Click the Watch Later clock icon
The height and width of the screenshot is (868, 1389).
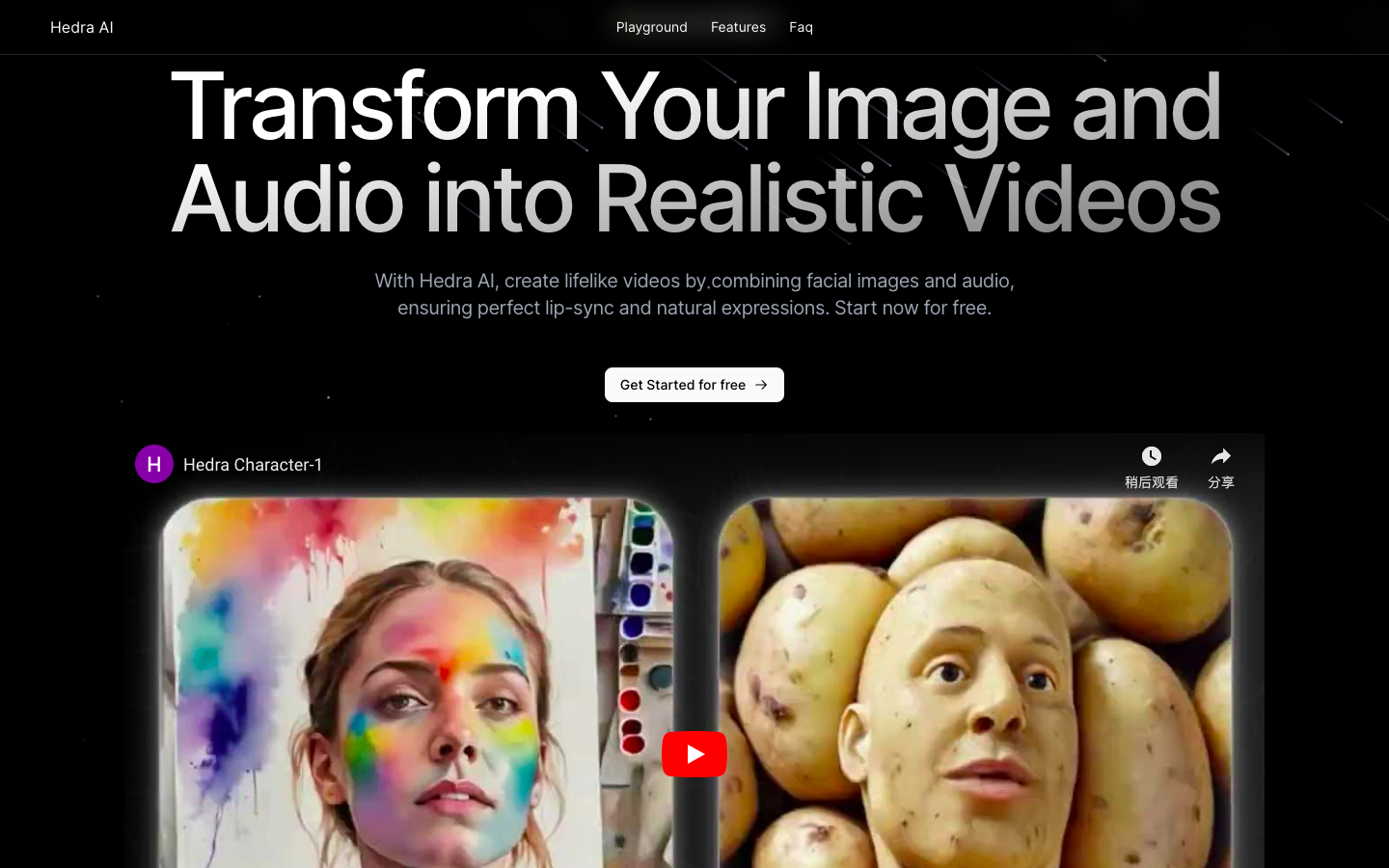point(1152,456)
